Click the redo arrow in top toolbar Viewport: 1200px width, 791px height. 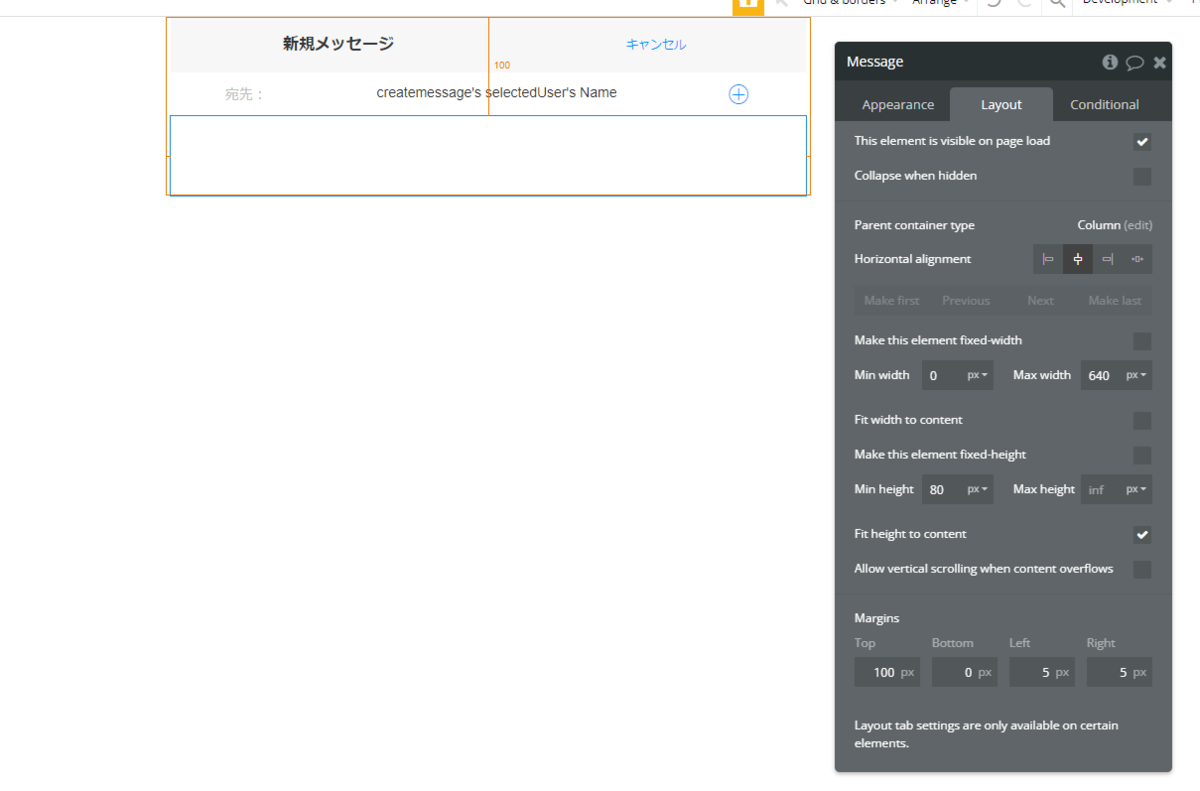point(1024,4)
